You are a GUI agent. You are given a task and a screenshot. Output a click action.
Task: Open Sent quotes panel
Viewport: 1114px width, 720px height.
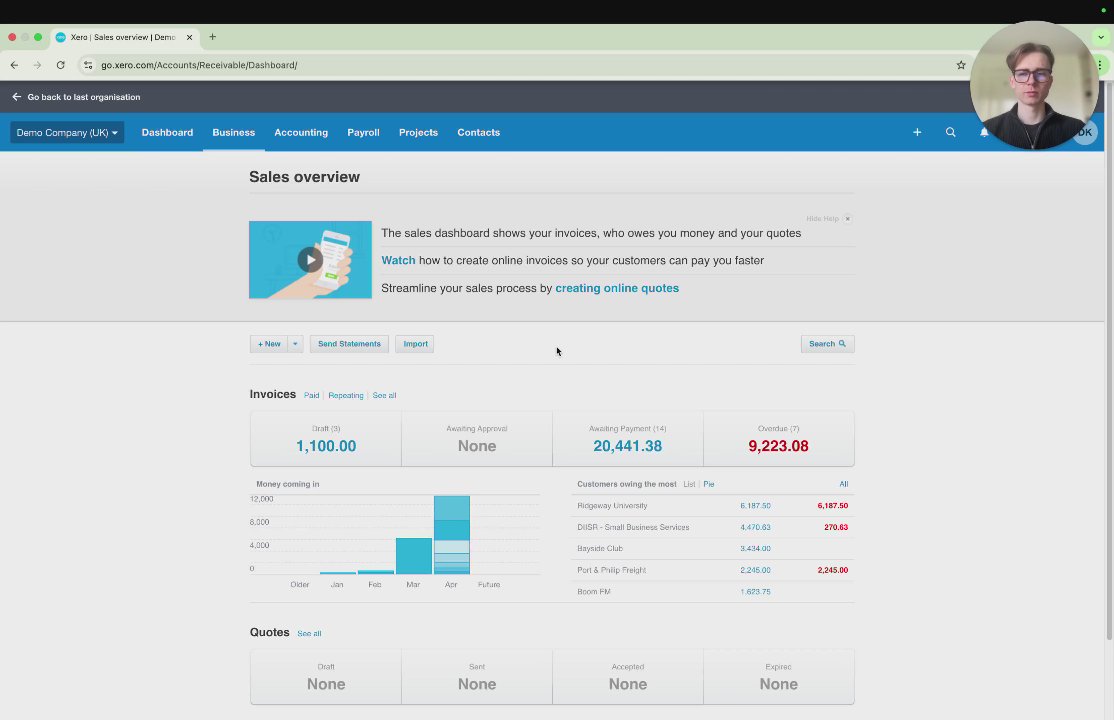coord(477,677)
